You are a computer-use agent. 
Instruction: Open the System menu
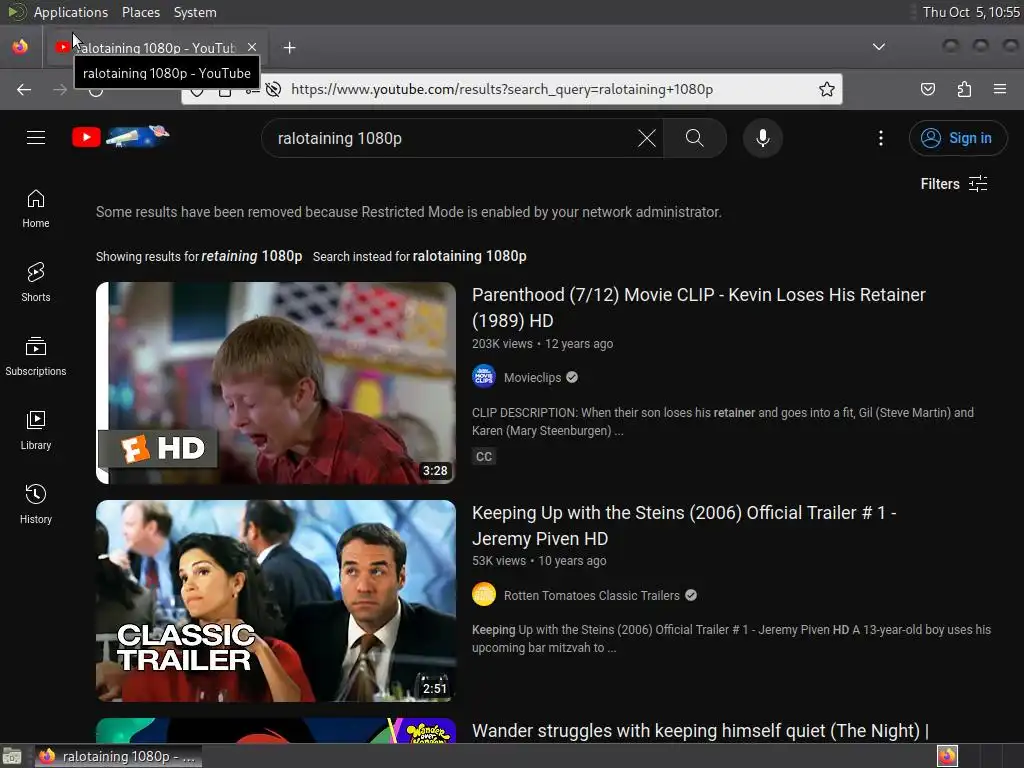(x=195, y=12)
